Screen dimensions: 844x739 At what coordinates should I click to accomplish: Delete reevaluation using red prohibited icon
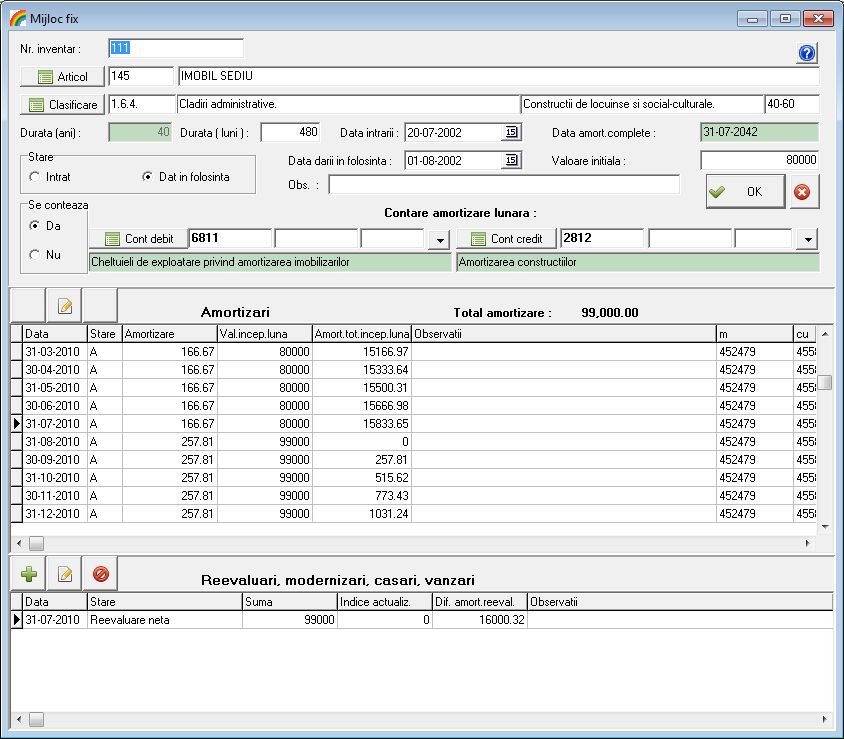[x=100, y=574]
